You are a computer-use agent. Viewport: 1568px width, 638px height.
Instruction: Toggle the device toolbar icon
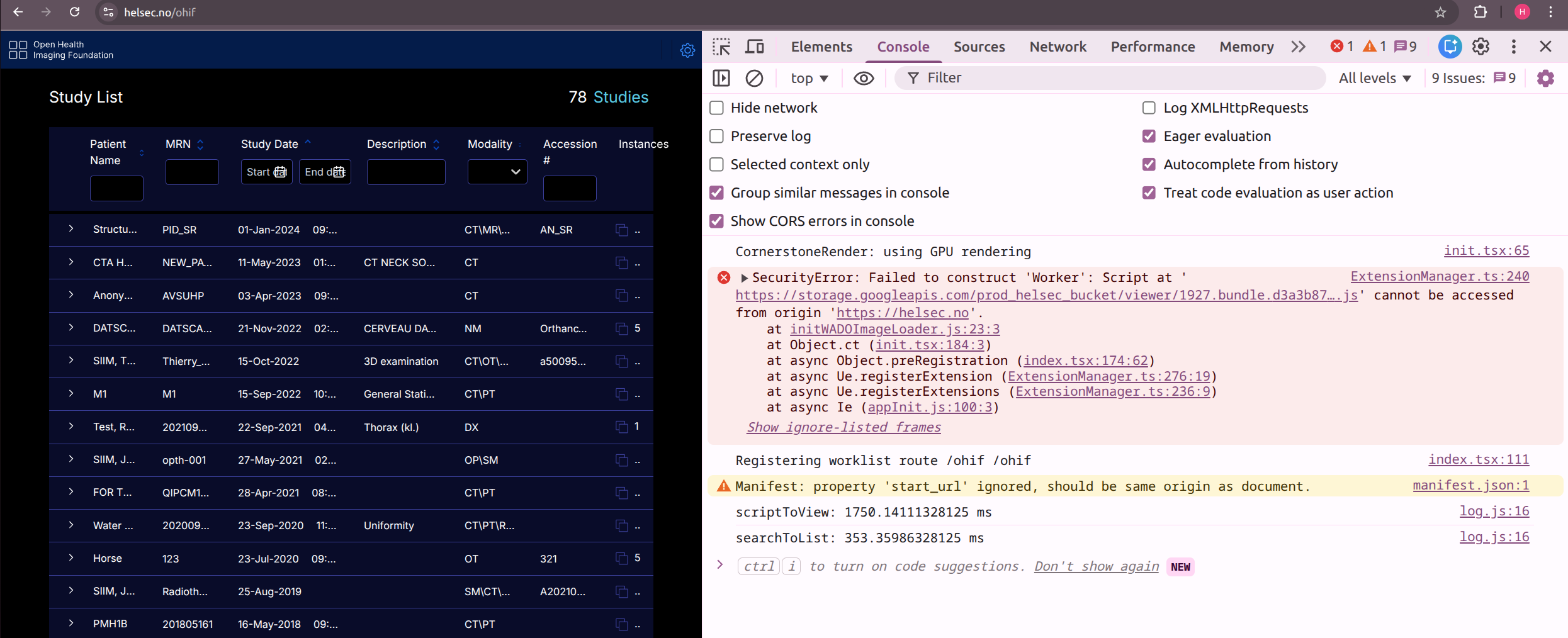[754, 47]
